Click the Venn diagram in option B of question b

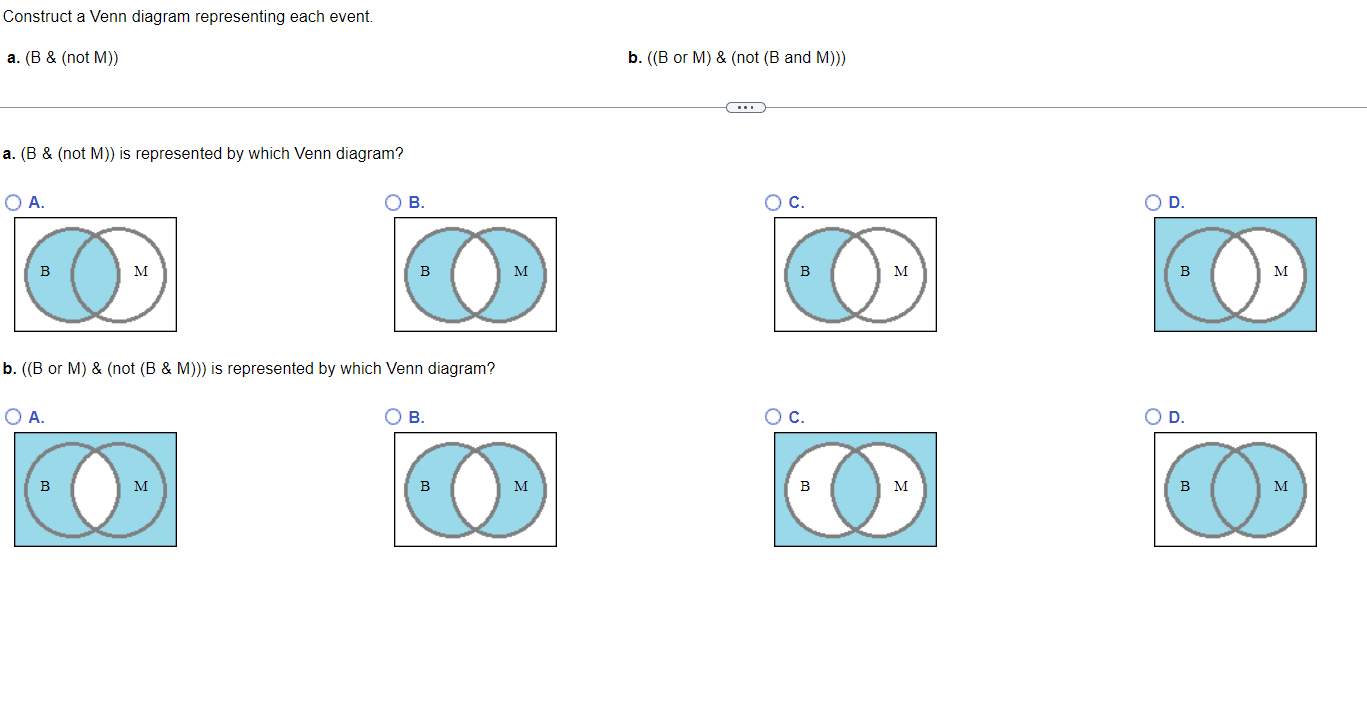[x=475, y=488]
